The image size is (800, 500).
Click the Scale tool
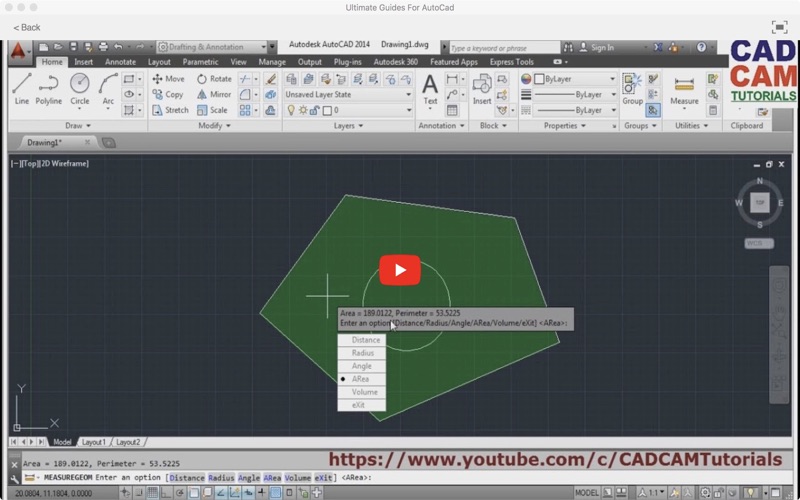point(212,110)
